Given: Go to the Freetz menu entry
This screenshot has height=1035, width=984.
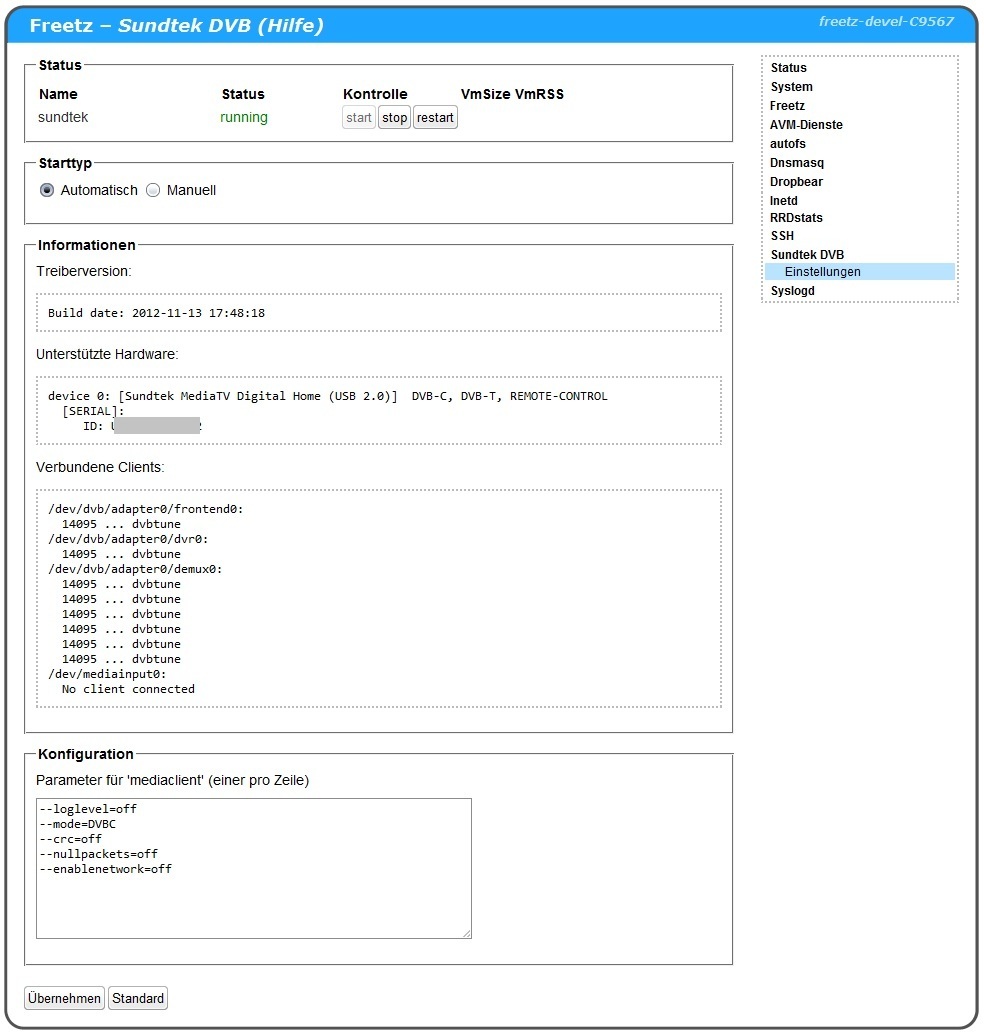Looking at the screenshot, I should (787, 106).
